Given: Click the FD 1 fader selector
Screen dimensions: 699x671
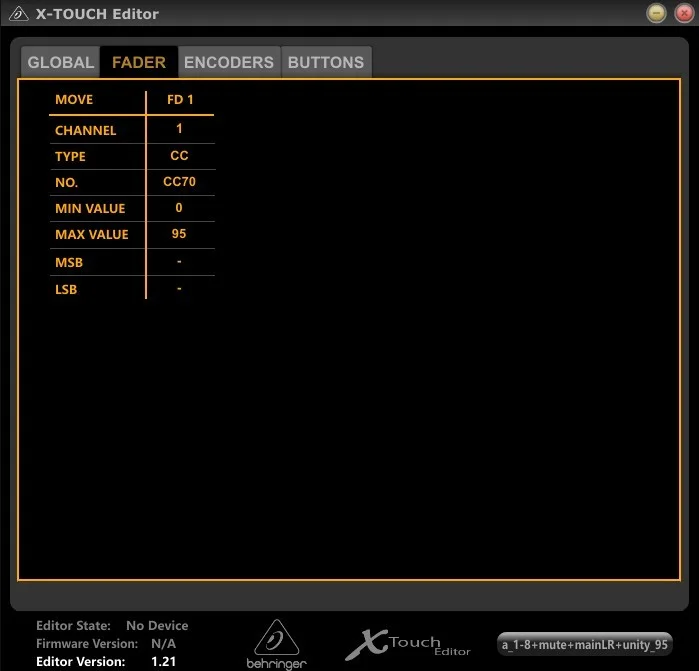Looking at the screenshot, I should pyautogui.click(x=181, y=99).
